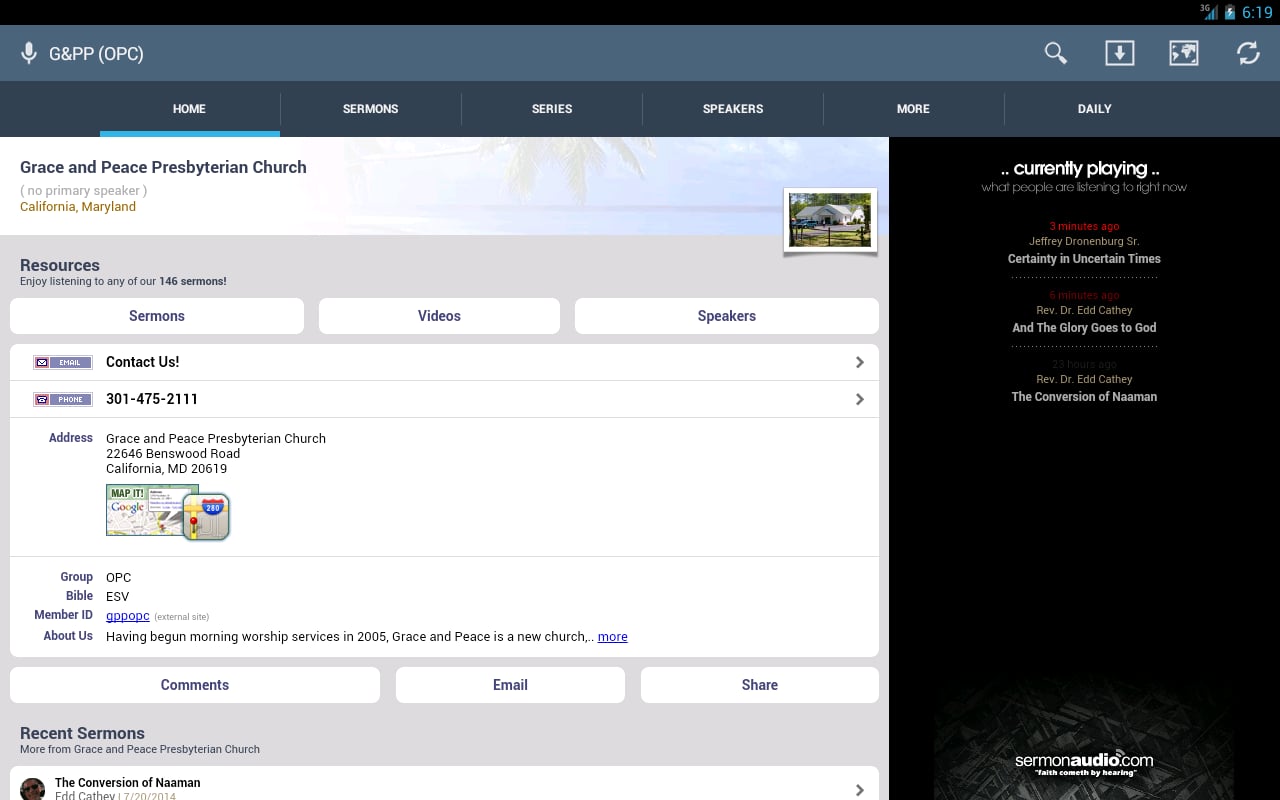This screenshot has height=800, width=1280.
Task: Switch to the MORE tab
Action: point(913,109)
